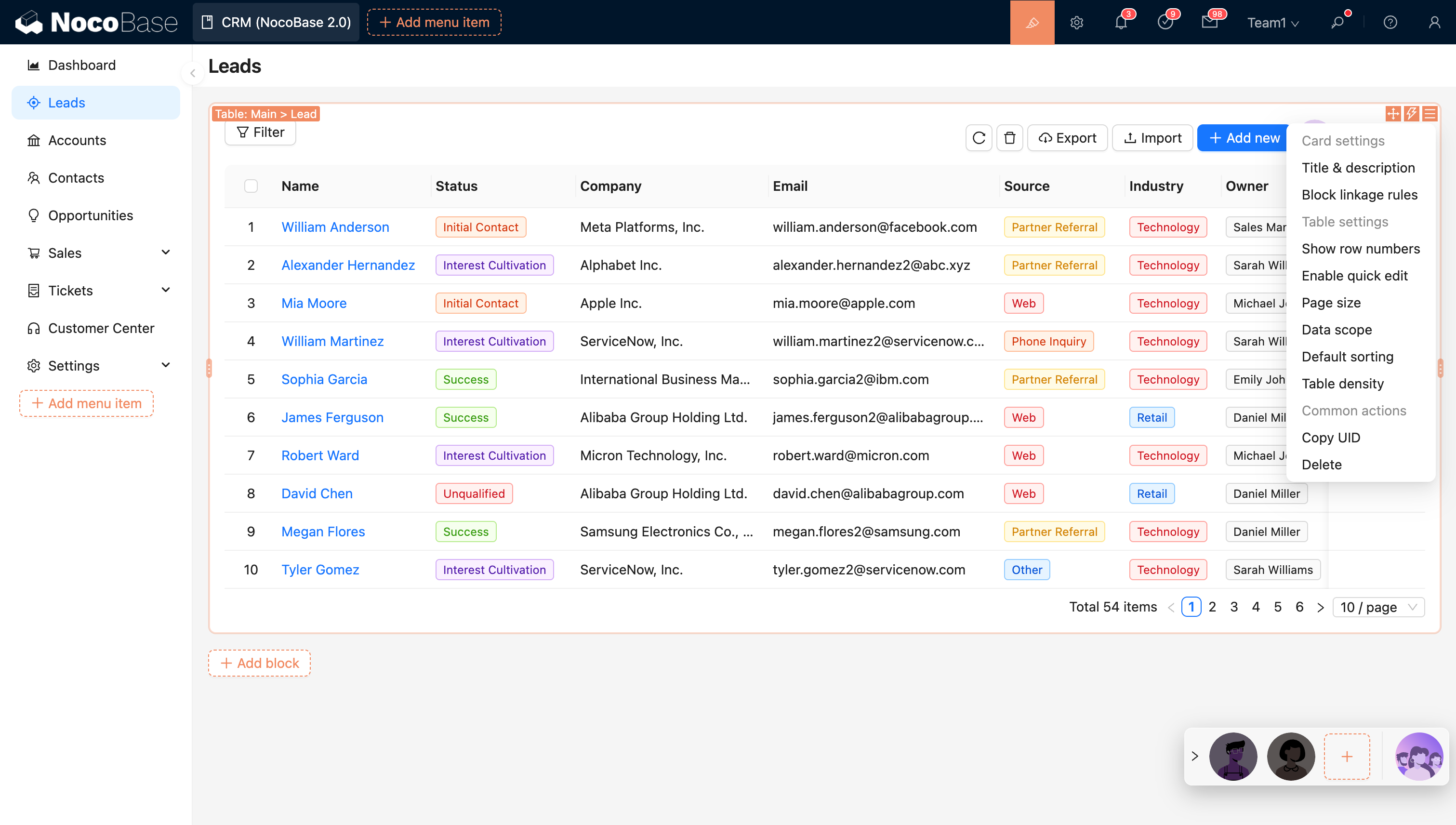This screenshot has height=825, width=1456.
Task: Select Data scope menu entry
Action: pos(1337,330)
